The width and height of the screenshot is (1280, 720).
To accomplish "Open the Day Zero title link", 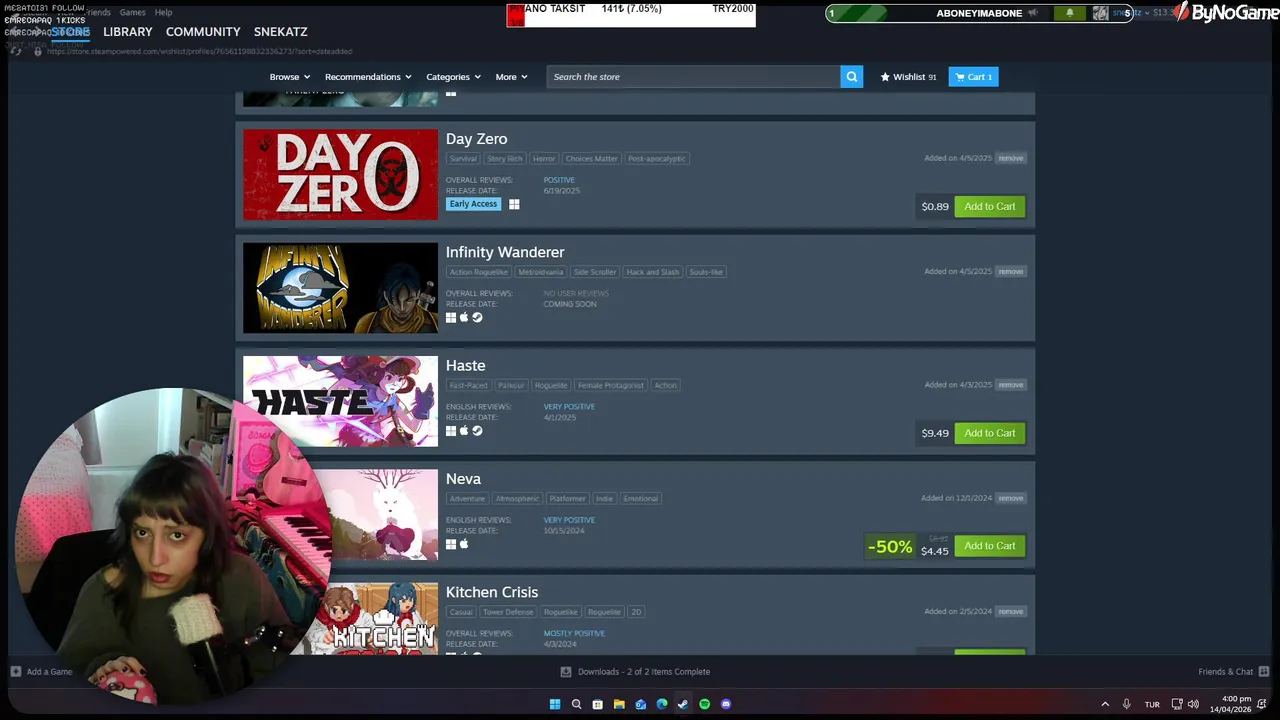I will (x=476, y=139).
